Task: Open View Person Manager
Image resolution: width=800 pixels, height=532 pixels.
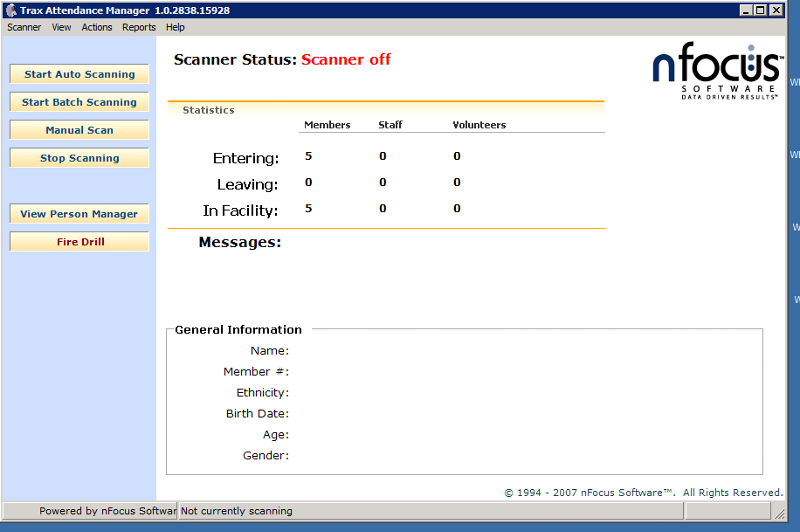Action: tap(80, 214)
